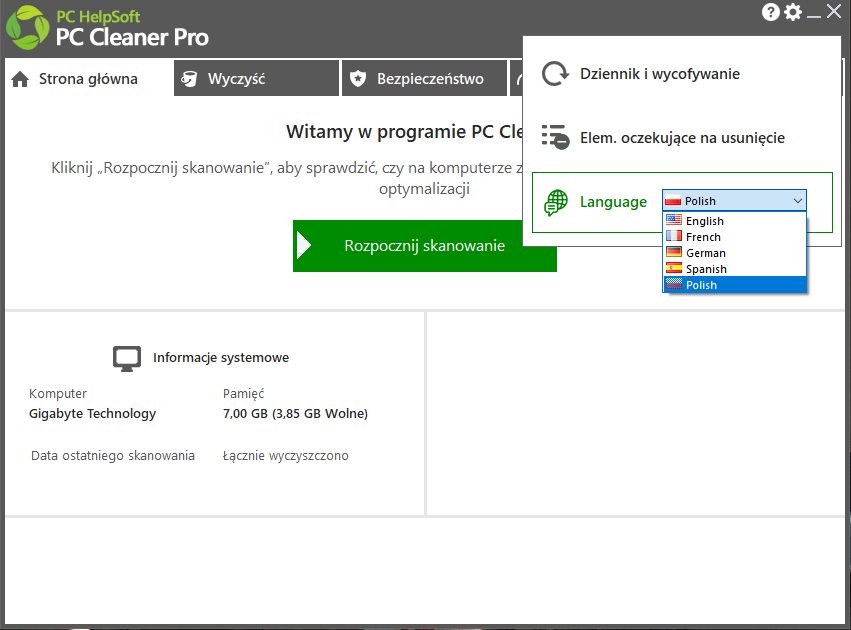Click the shield icon on Bezpieczeństwo tab
This screenshot has height=630, width=851.
[x=358, y=79]
